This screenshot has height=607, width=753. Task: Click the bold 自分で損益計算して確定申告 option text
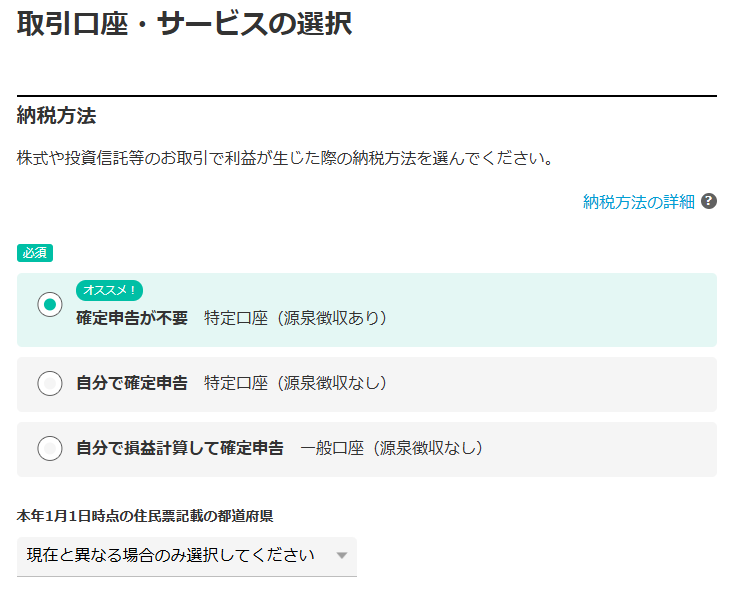(180, 449)
